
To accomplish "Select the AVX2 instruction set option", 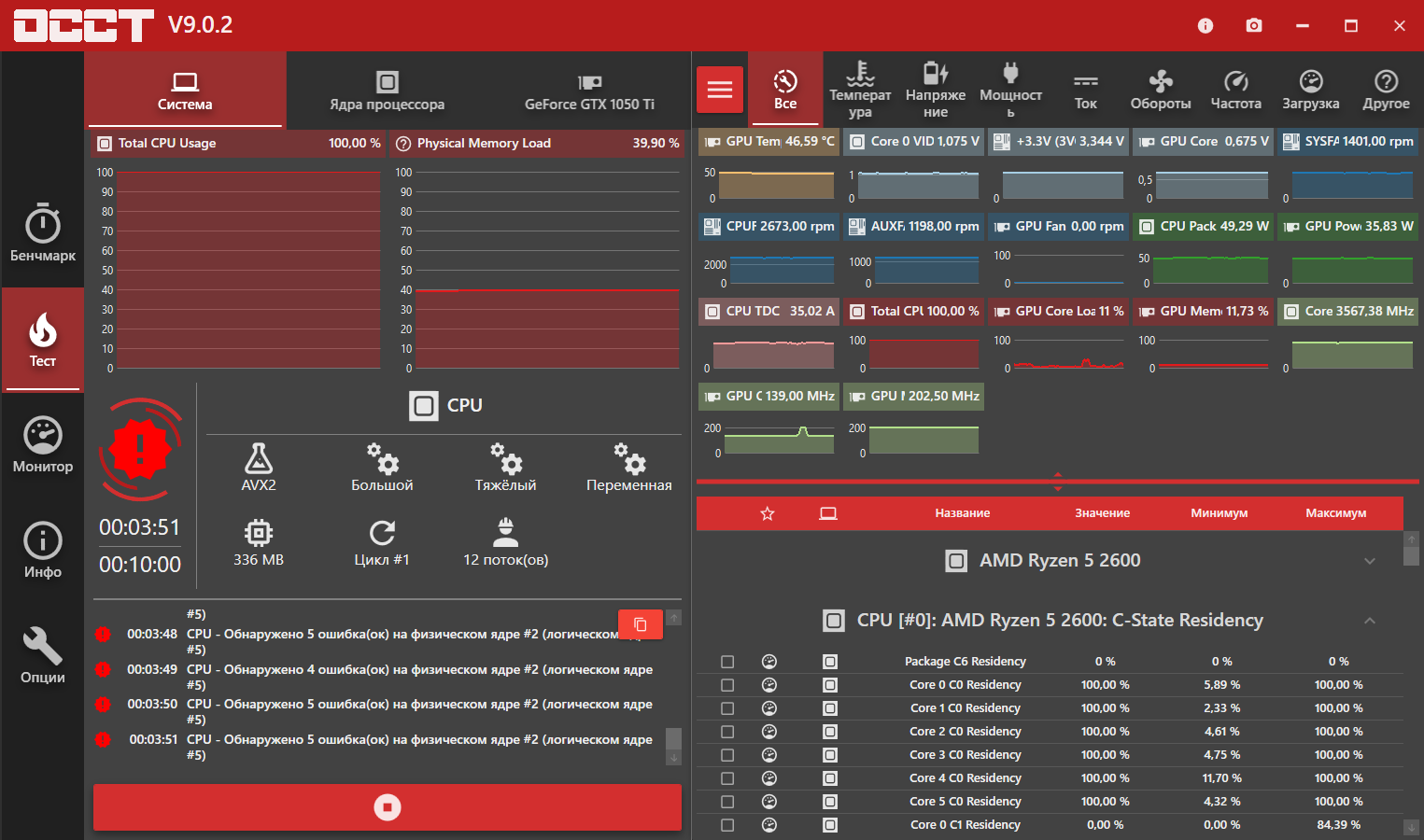I will (259, 468).
